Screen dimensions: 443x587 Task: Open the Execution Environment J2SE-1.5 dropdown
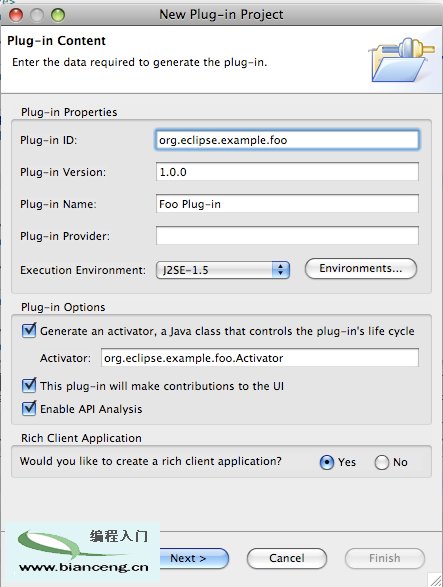(x=223, y=270)
